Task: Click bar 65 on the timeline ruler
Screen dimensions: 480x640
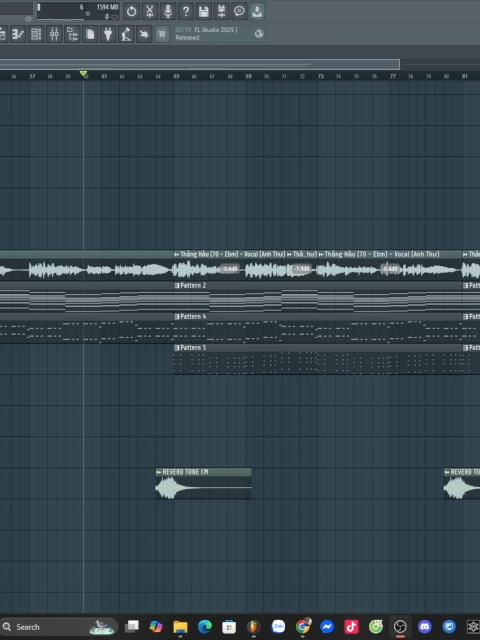Action: [x=176, y=76]
